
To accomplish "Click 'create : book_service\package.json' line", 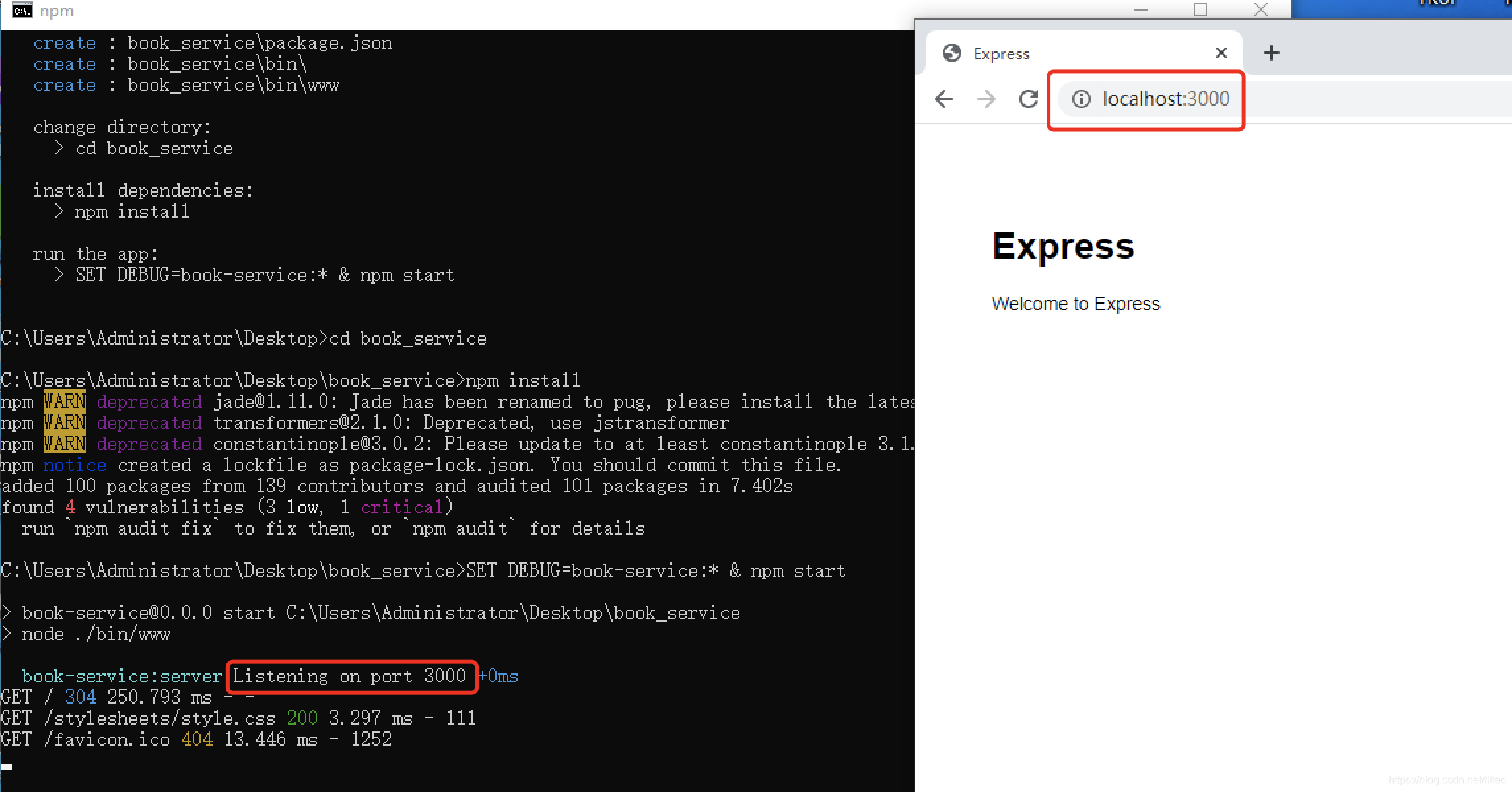I will pyautogui.click(x=213, y=43).
